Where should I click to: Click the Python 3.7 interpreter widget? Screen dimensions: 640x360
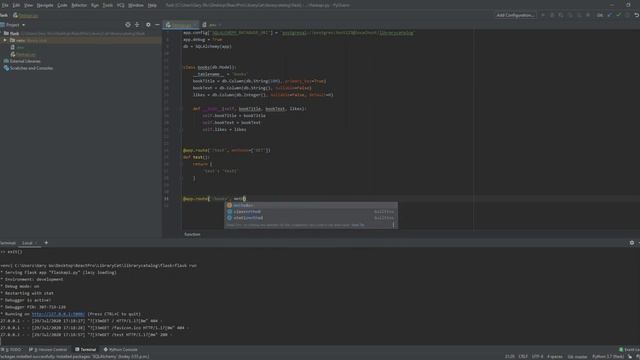click(608, 357)
